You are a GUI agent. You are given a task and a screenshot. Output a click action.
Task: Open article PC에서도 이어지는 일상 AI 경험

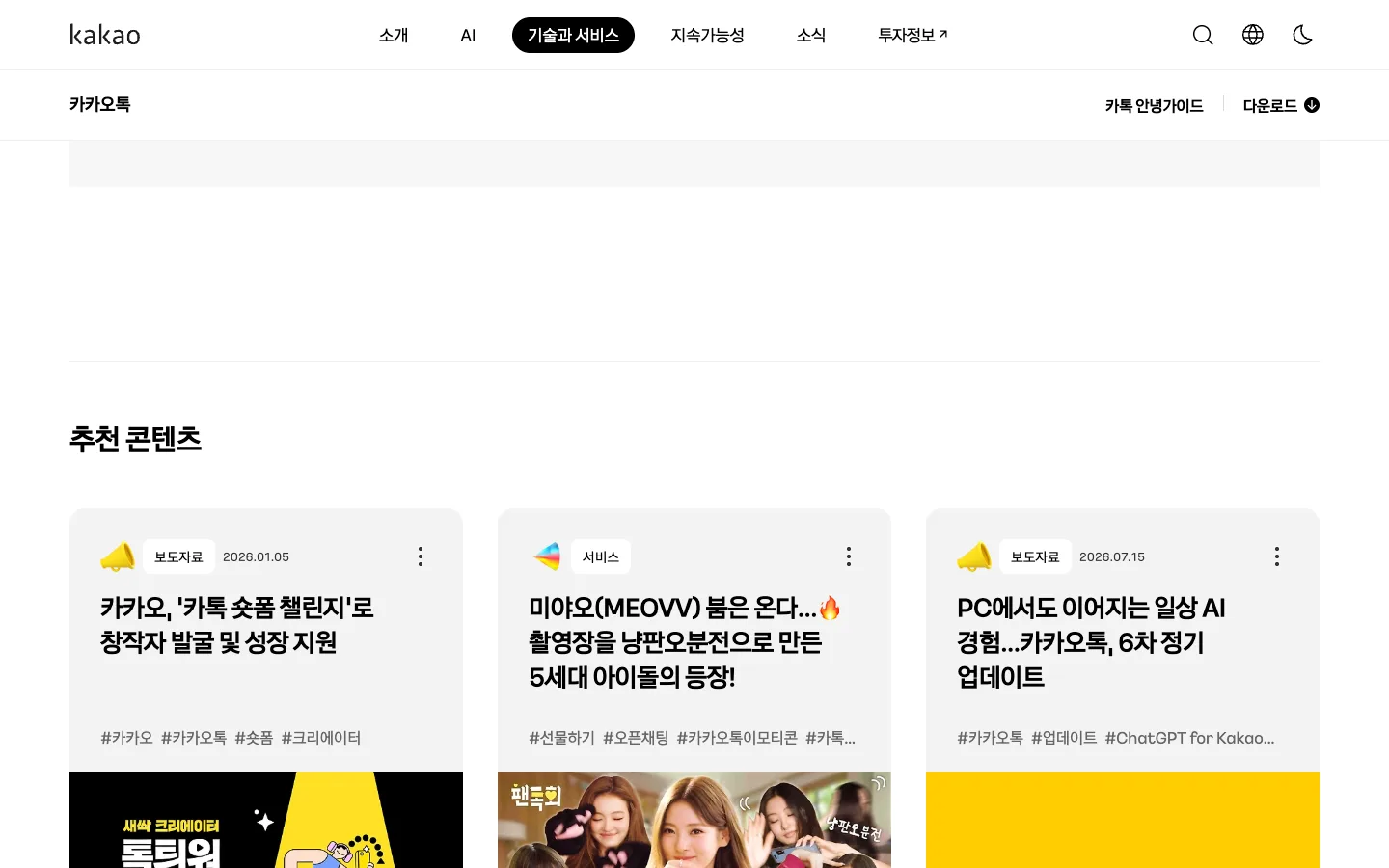click(1091, 642)
